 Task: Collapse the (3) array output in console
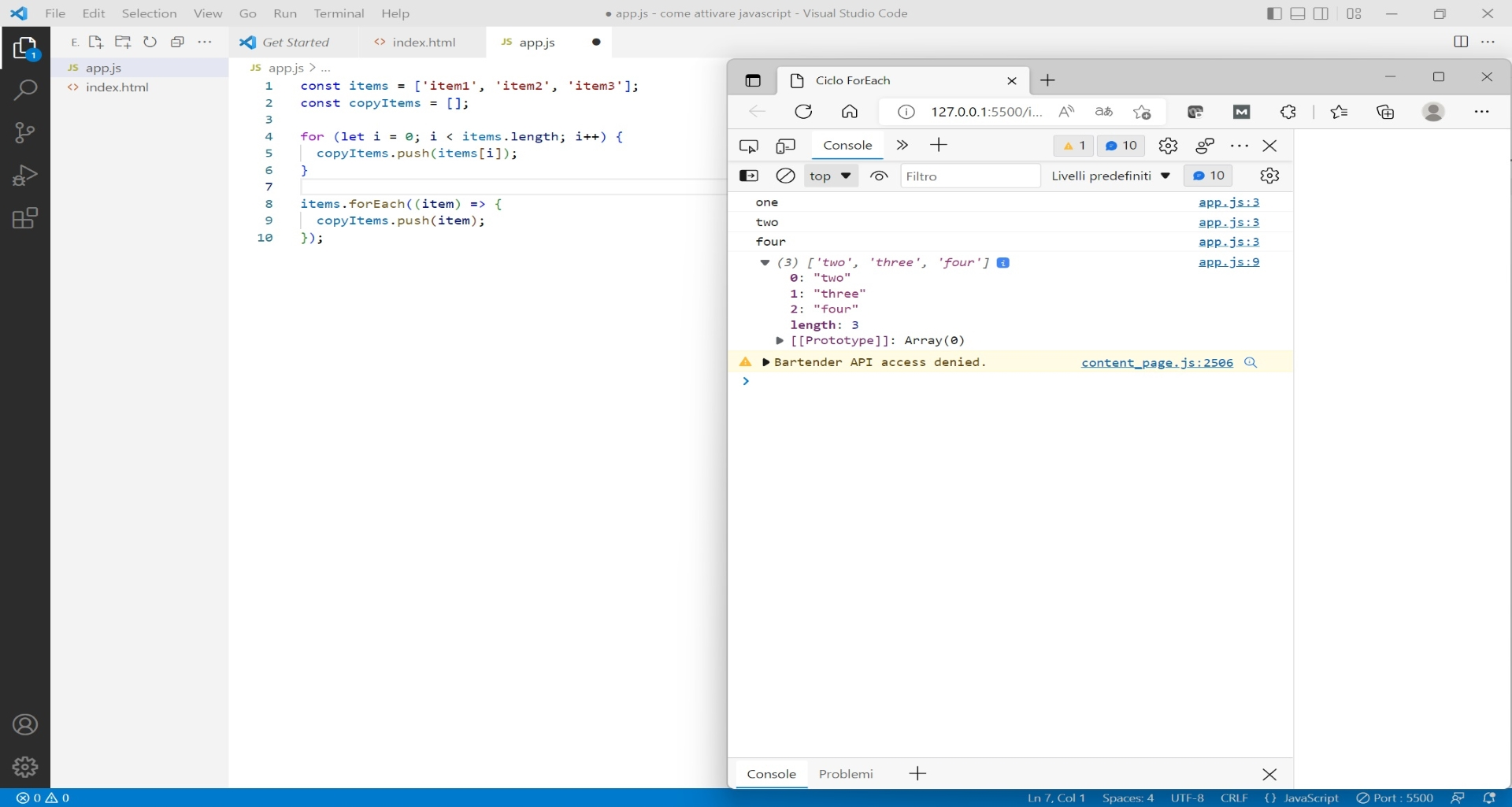click(x=763, y=262)
